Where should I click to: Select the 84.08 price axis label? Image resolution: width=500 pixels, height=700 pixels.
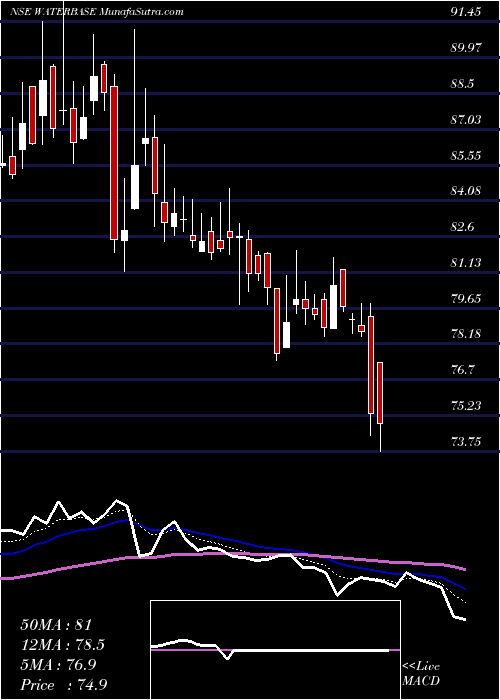466,191
